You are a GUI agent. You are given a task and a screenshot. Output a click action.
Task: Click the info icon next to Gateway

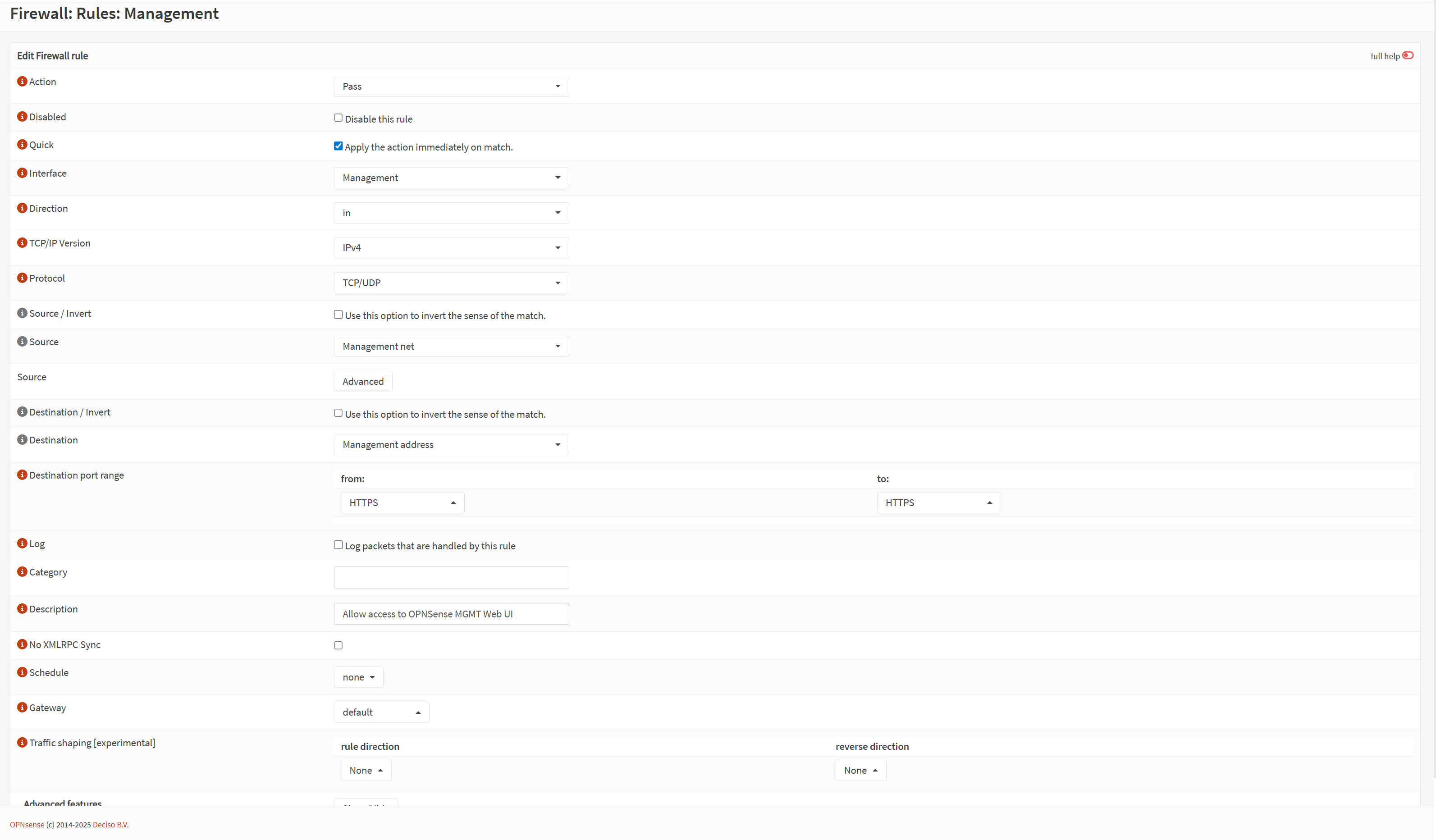pyautogui.click(x=22, y=708)
